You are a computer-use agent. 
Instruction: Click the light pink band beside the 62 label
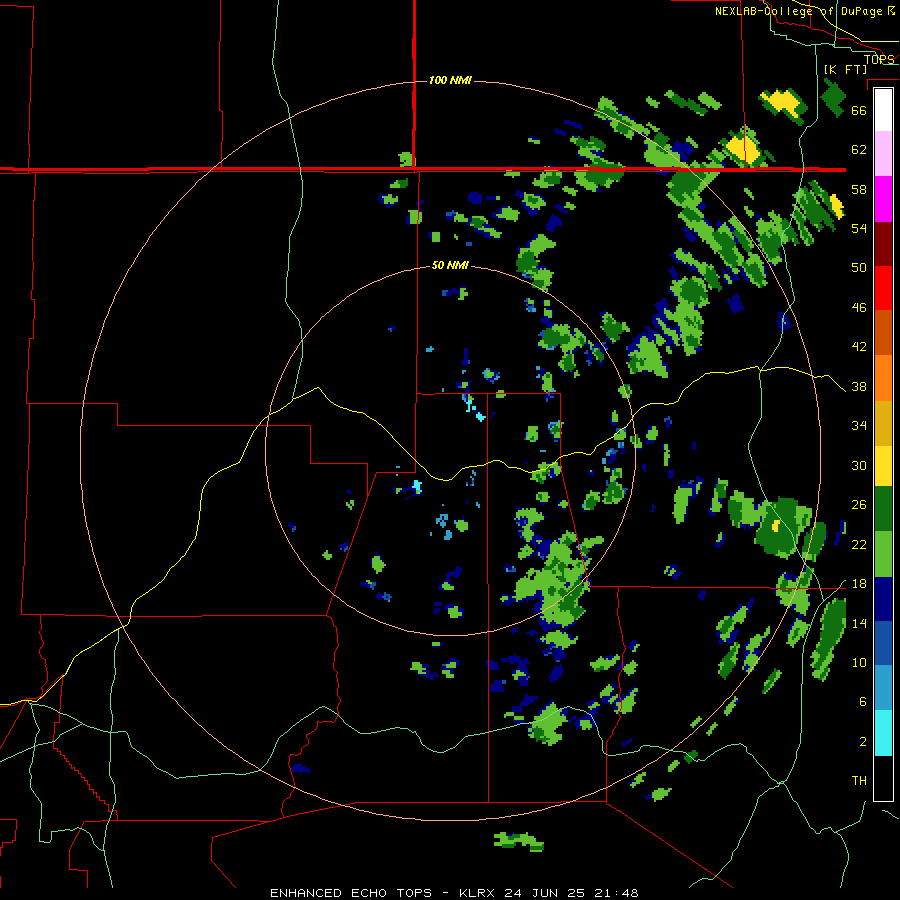tap(883, 153)
